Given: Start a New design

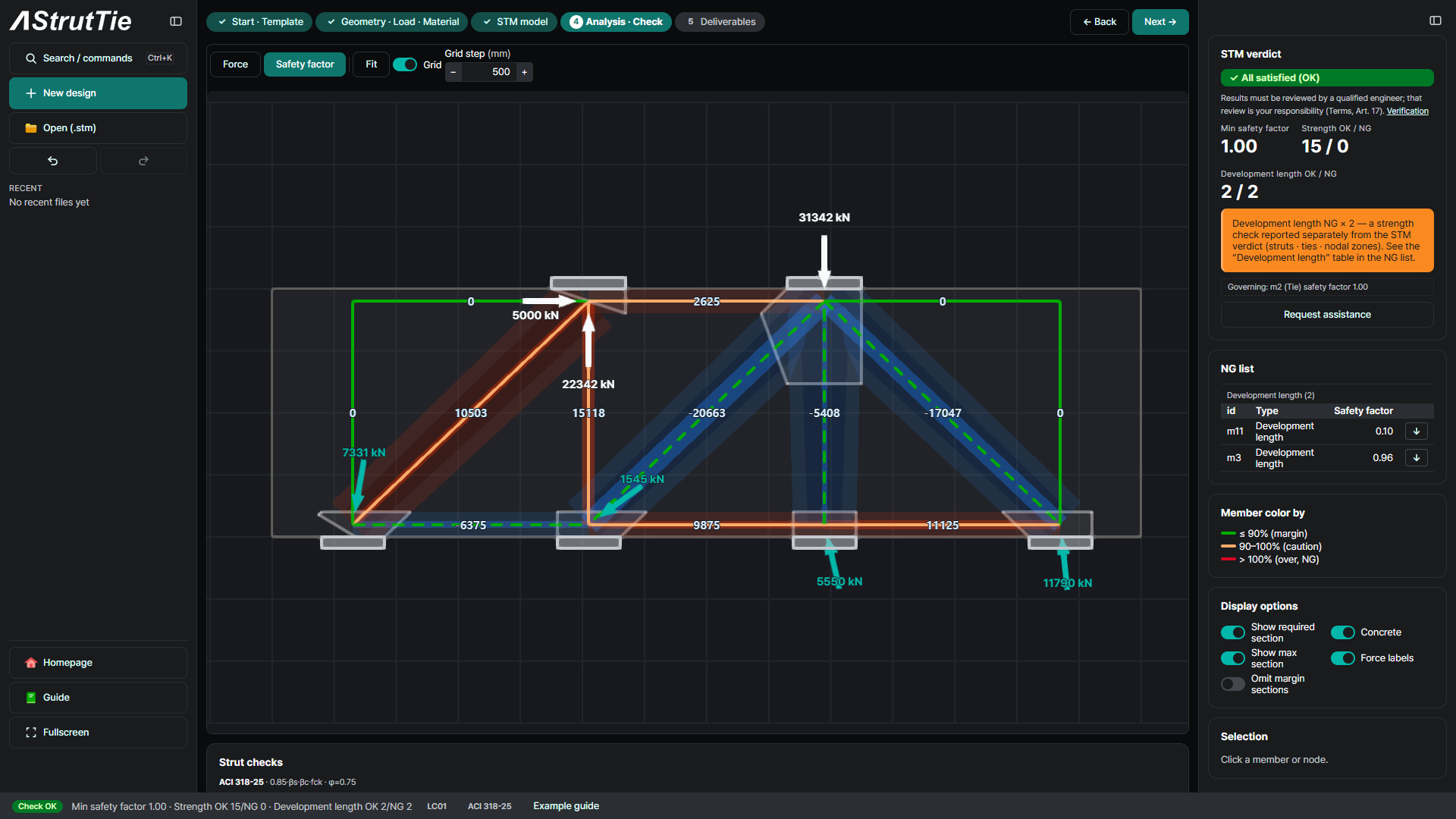Looking at the screenshot, I should point(98,93).
